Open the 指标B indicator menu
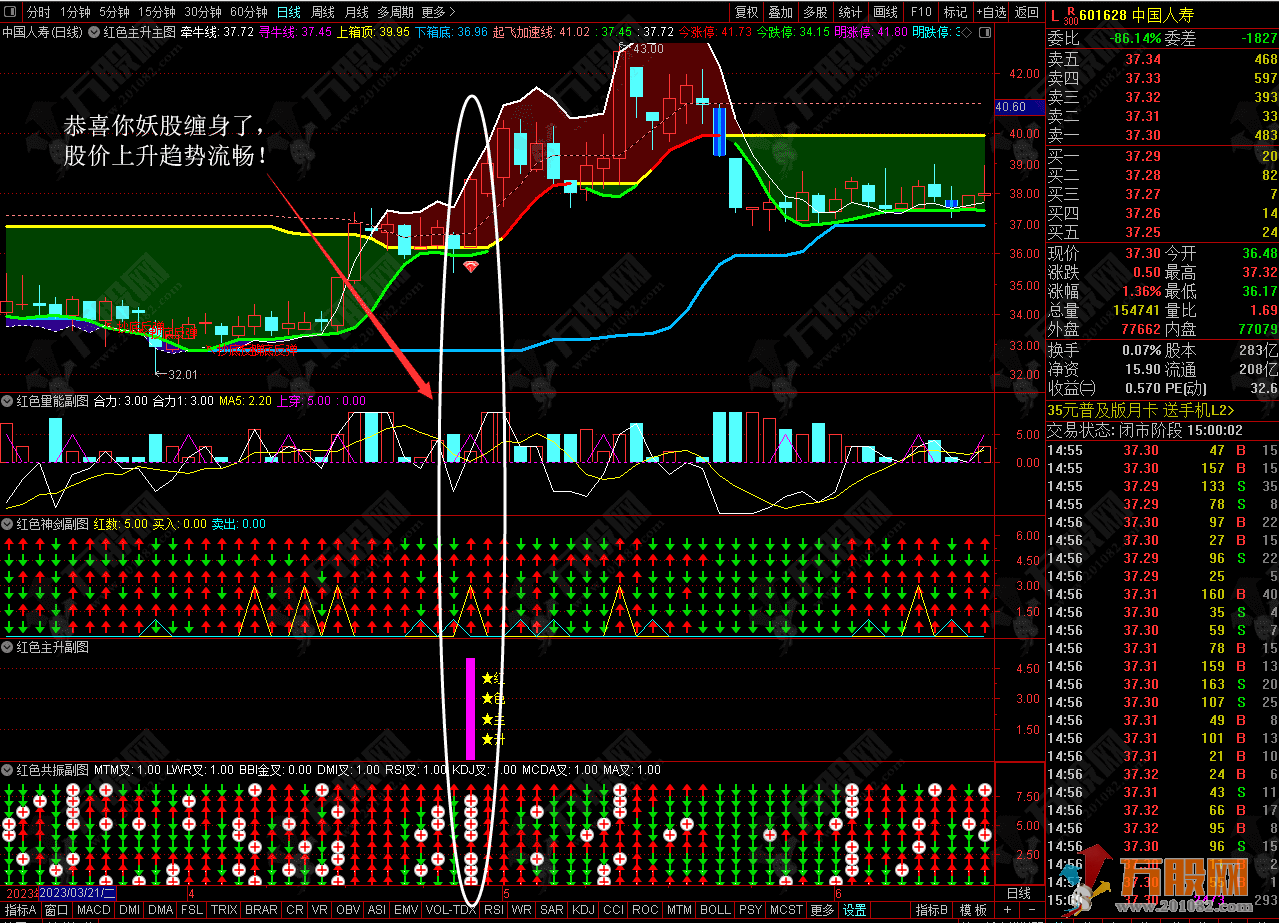The image size is (1279, 923). (933, 911)
